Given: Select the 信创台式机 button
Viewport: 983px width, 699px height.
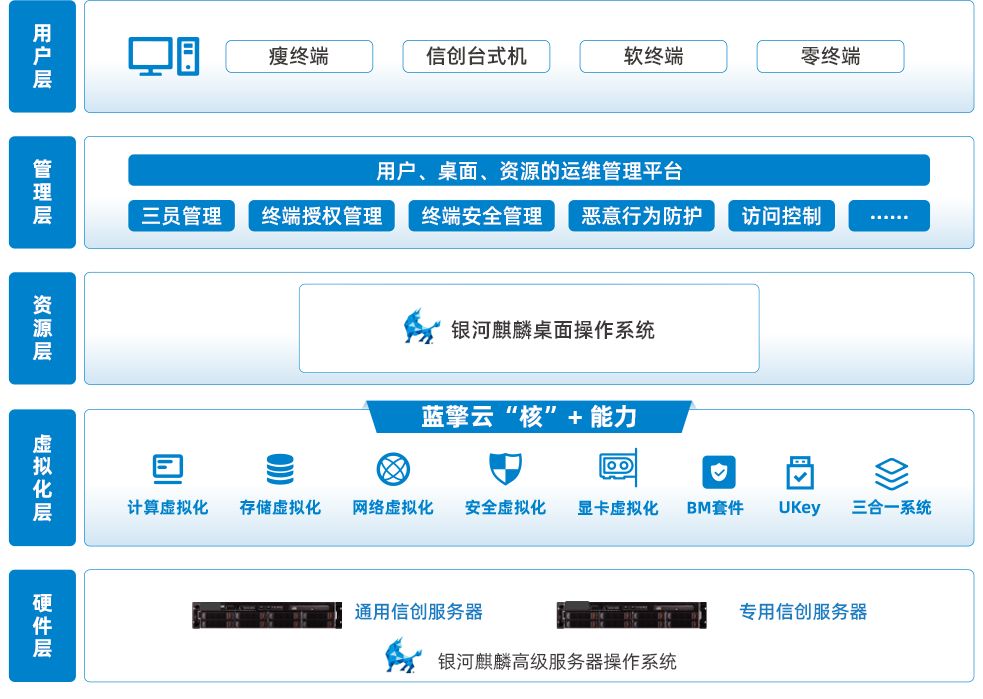Looking at the screenshot, I should [476, 57].
